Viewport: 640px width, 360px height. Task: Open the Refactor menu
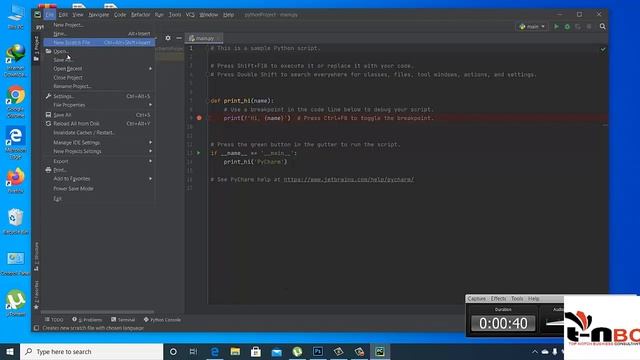pyautogui.click(x=140, y=15)
